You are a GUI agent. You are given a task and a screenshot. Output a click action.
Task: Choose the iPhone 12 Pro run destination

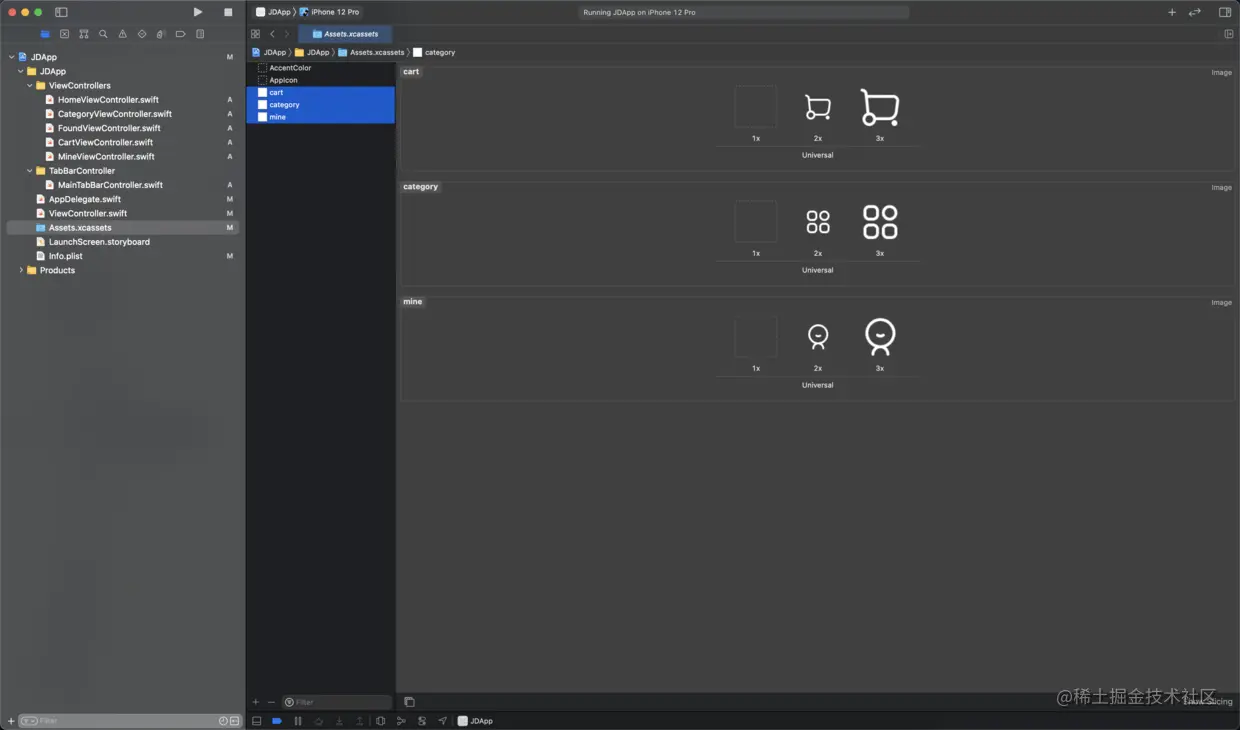pyautogui.click(x=330, y=12)
